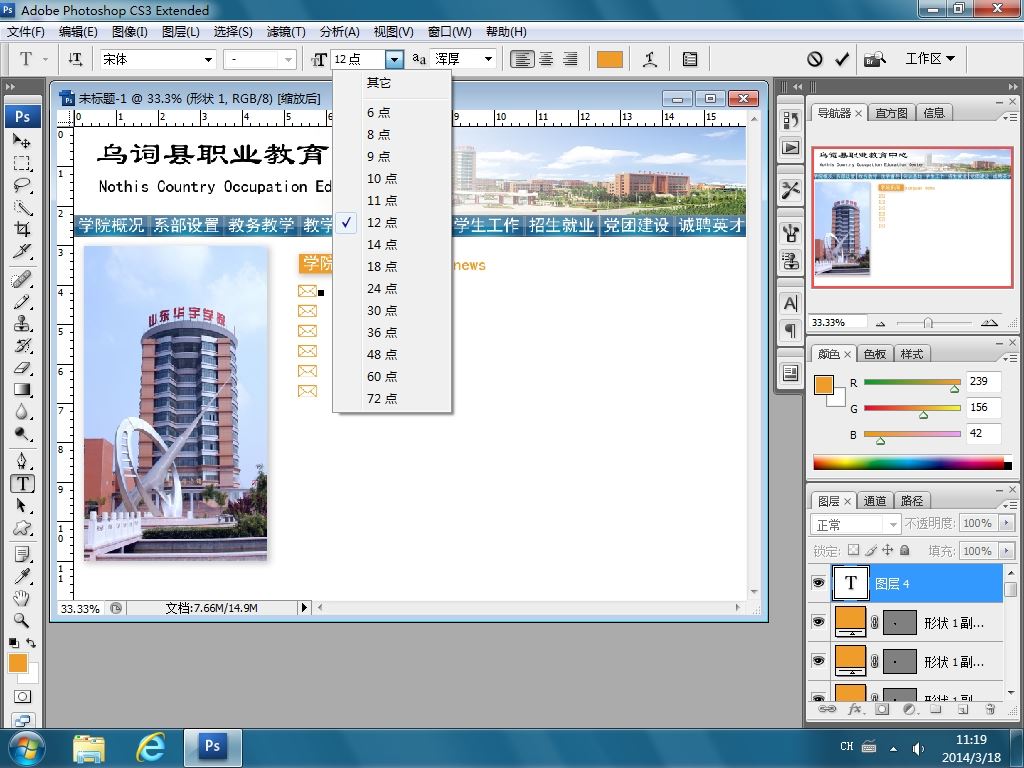Open the 文件(F) menu

pyautogui.click(x=25, y=31)
